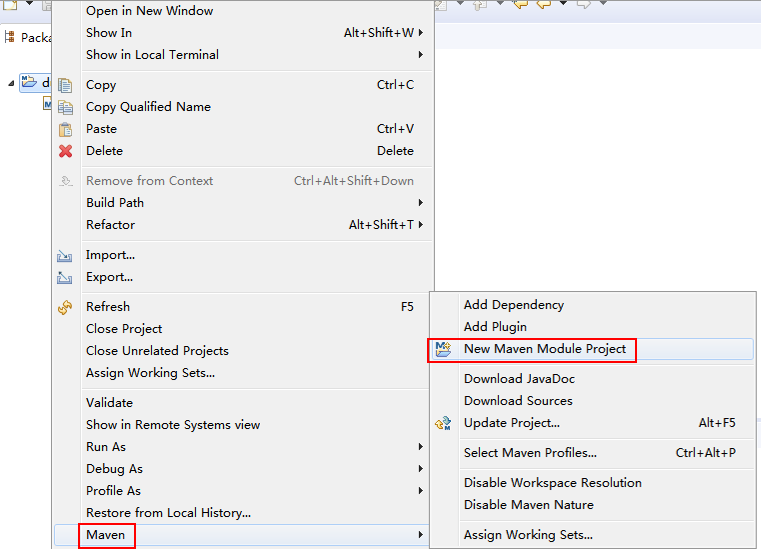Select Add Dependency in Maven submenu
Image resolution: width=761 pixels, height=549 pixels.
[x=593, y=305]
